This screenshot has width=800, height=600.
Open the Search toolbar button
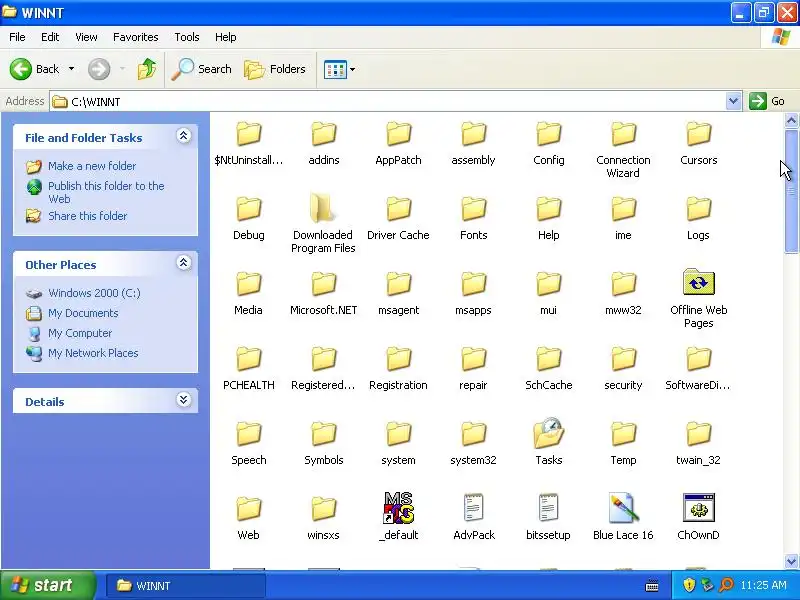point(202,69)
